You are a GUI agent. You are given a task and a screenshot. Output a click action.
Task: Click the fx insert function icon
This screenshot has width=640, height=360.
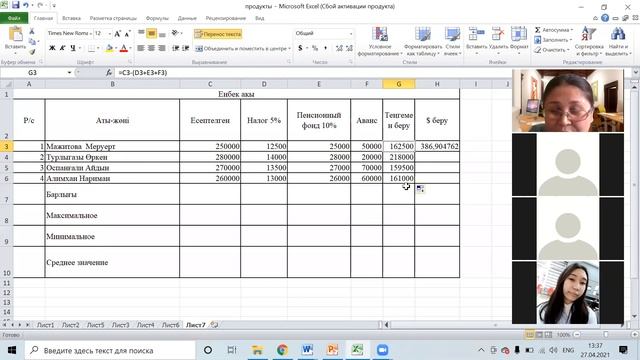point(109,73)
